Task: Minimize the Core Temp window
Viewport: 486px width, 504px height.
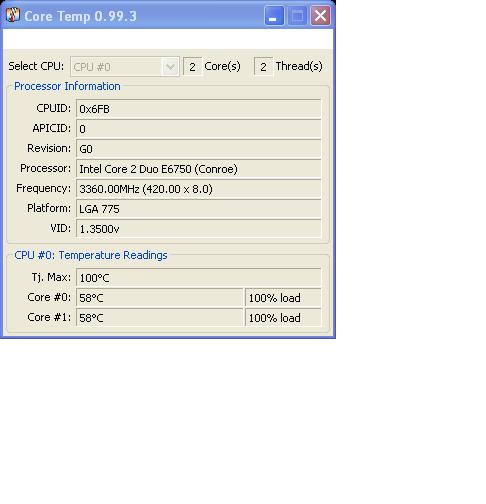Action: [274, 16]
